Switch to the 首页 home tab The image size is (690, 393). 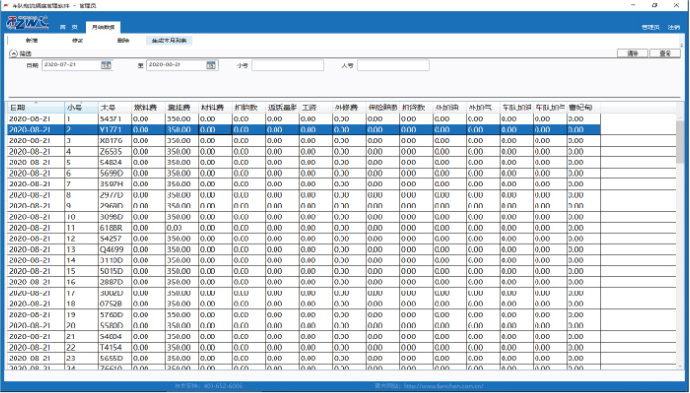pyautogui.click(x=69, y=27)
